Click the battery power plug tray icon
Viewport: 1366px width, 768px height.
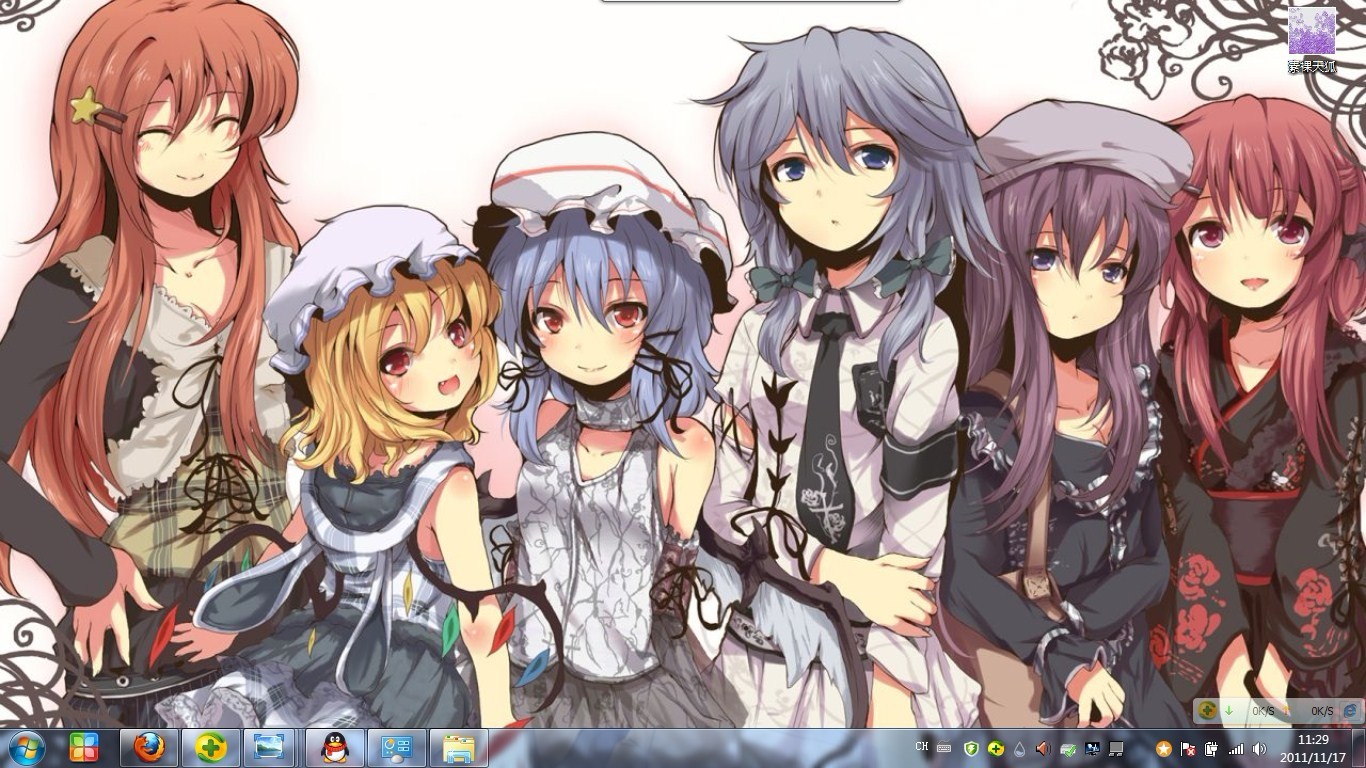[1212, 748]
